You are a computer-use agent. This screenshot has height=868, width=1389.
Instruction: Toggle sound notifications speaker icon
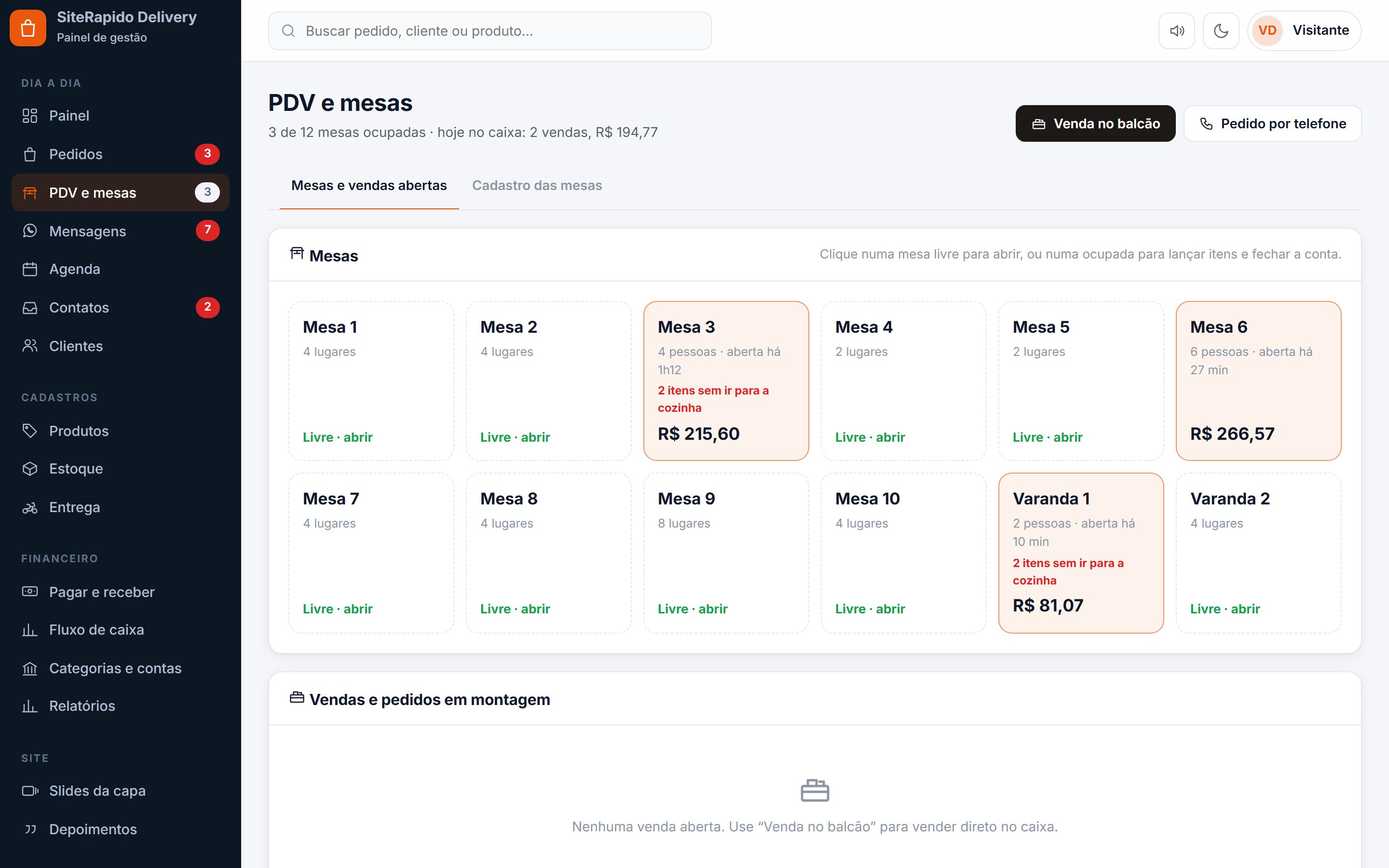[1176, 31]
